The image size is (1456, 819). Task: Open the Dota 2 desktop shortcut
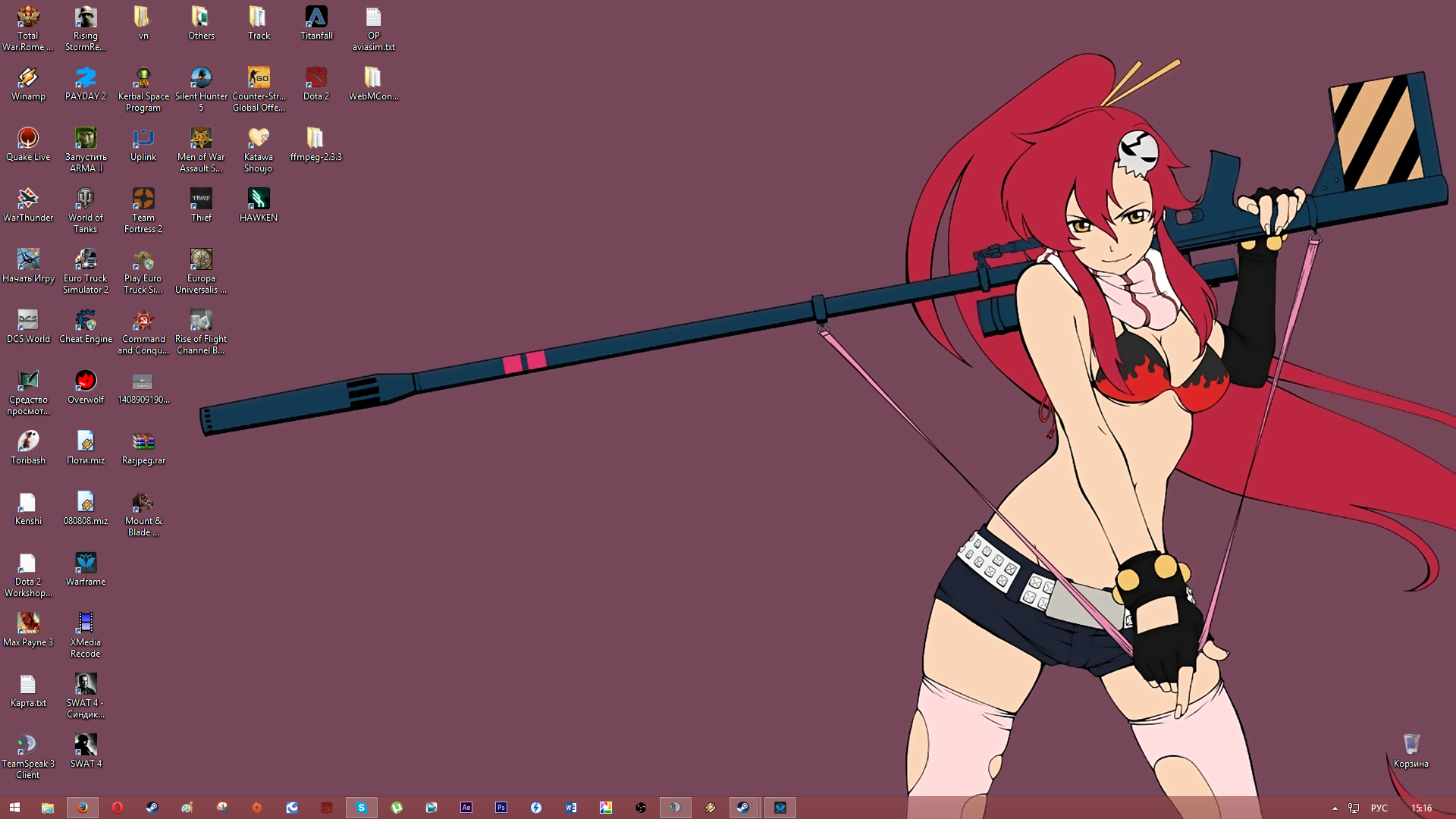tap(316, 79)
